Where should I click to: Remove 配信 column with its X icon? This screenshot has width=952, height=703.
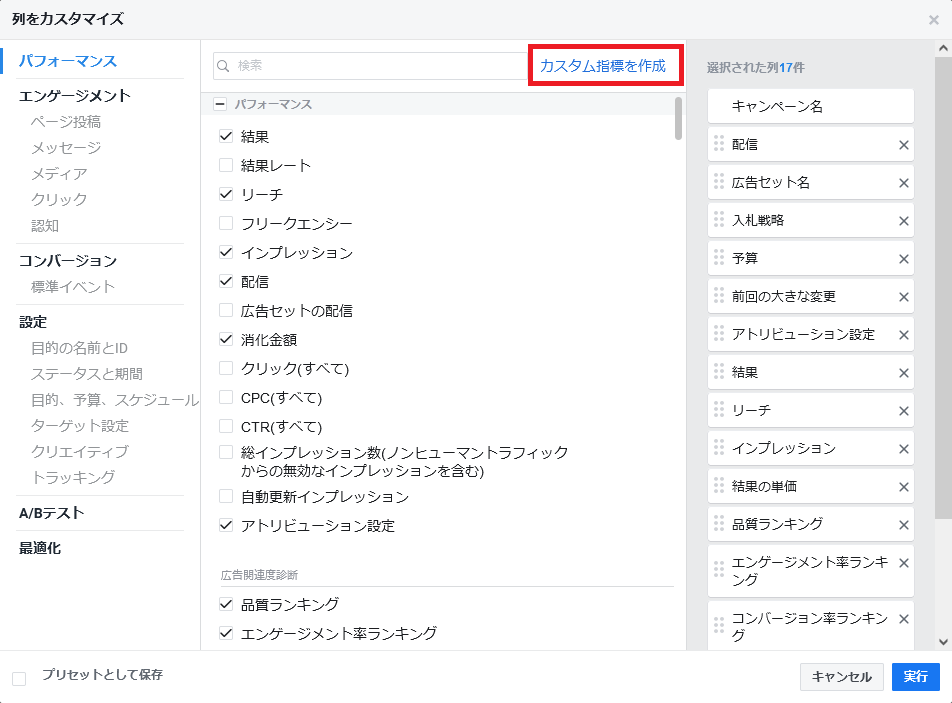point(904,145)
